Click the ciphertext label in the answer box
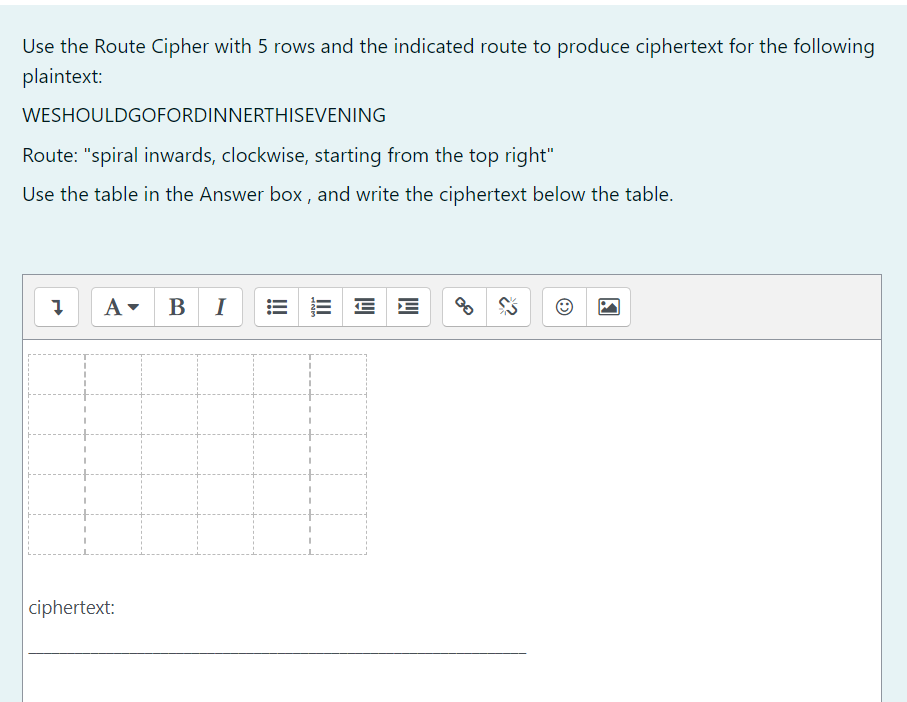The image size is (907, 702). click(x=72, y=607)
